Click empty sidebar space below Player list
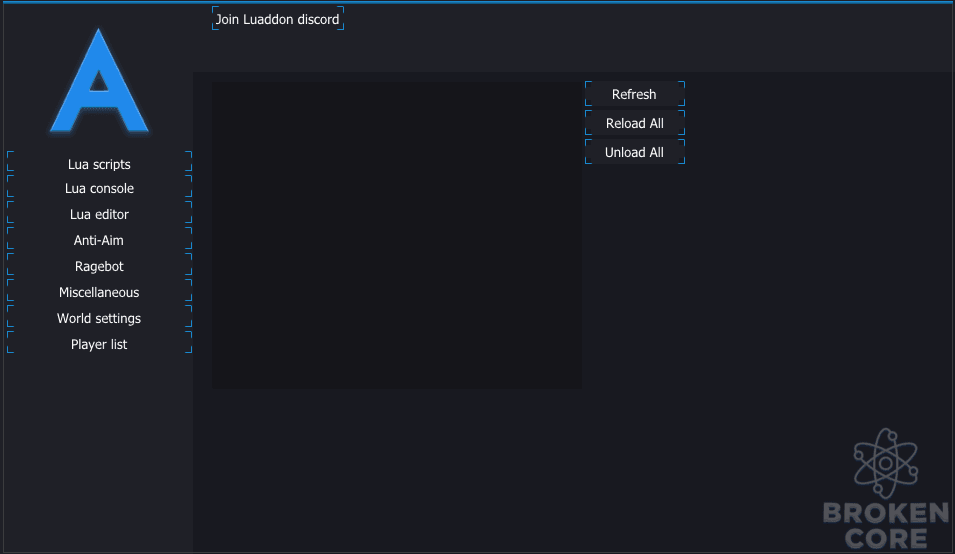 (99, 451)
